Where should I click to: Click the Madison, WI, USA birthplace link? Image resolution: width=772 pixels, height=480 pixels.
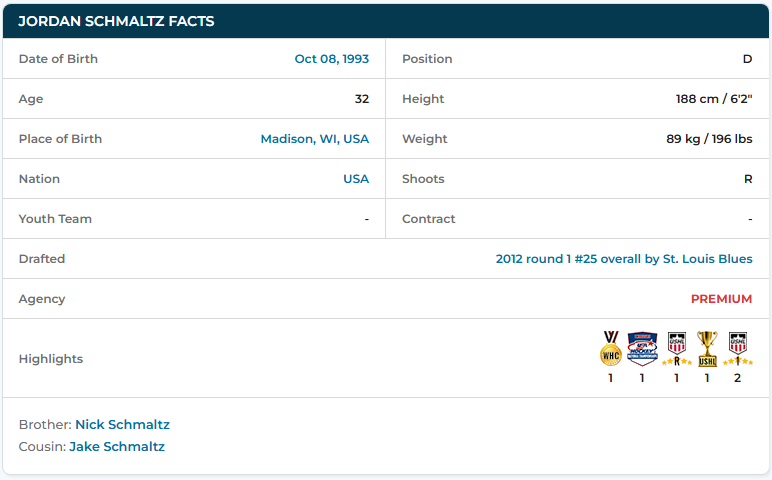click(x=314, y=139)
